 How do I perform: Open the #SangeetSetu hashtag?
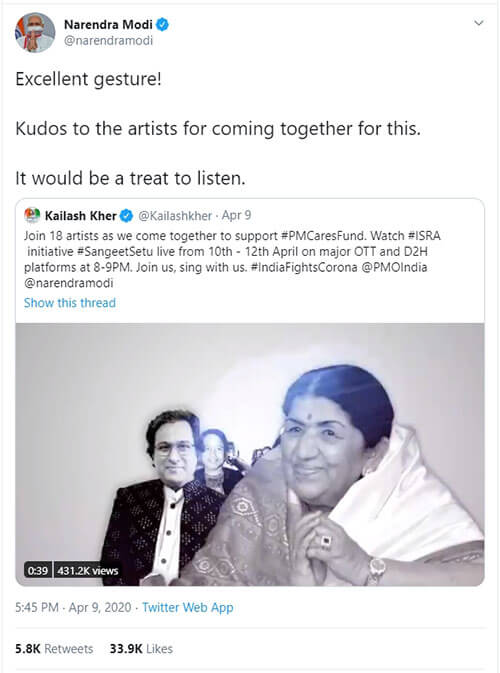click(x=115, y=251)
